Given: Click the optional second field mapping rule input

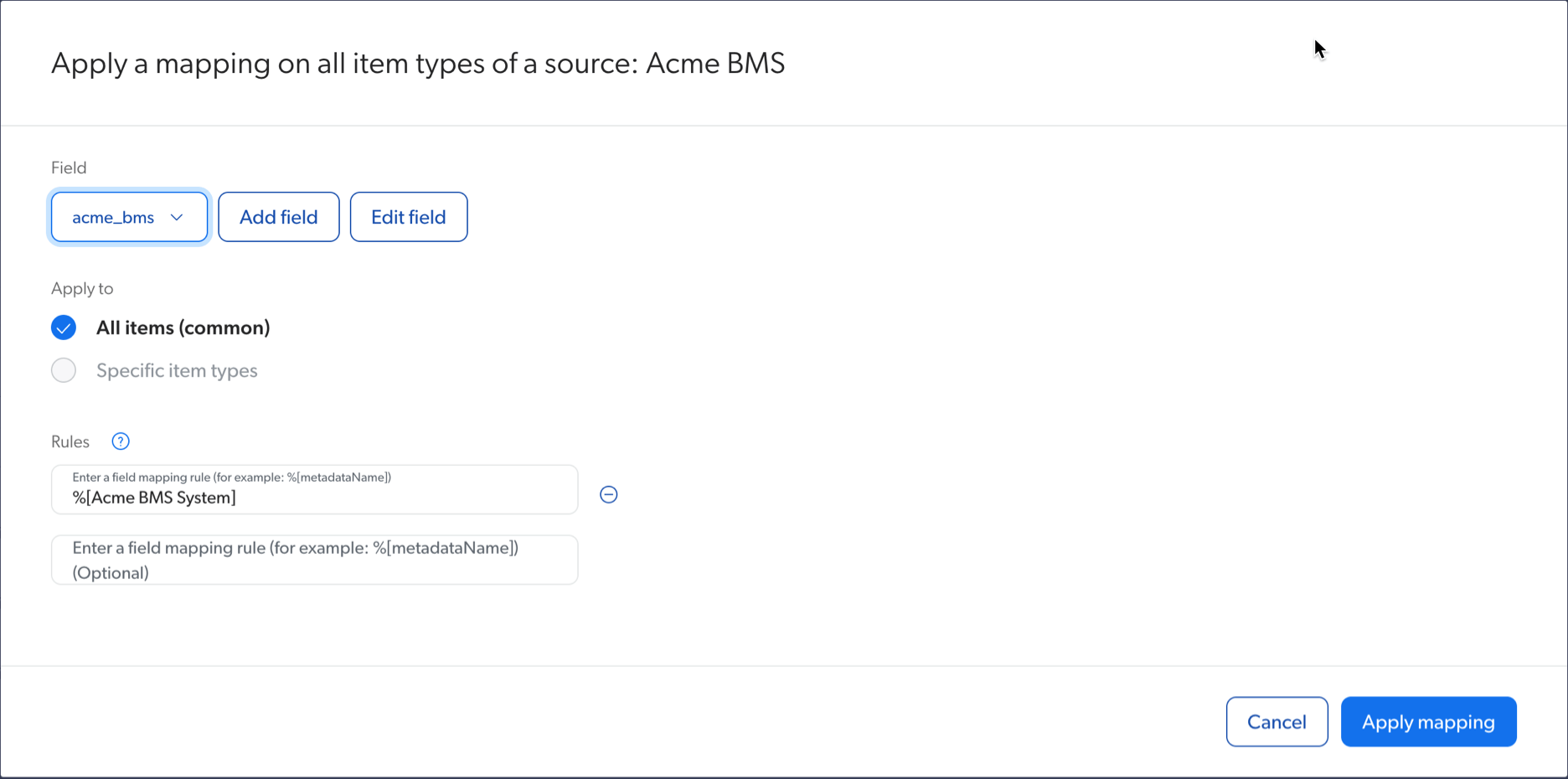Looking at the screenshot, I should point(314,560).
